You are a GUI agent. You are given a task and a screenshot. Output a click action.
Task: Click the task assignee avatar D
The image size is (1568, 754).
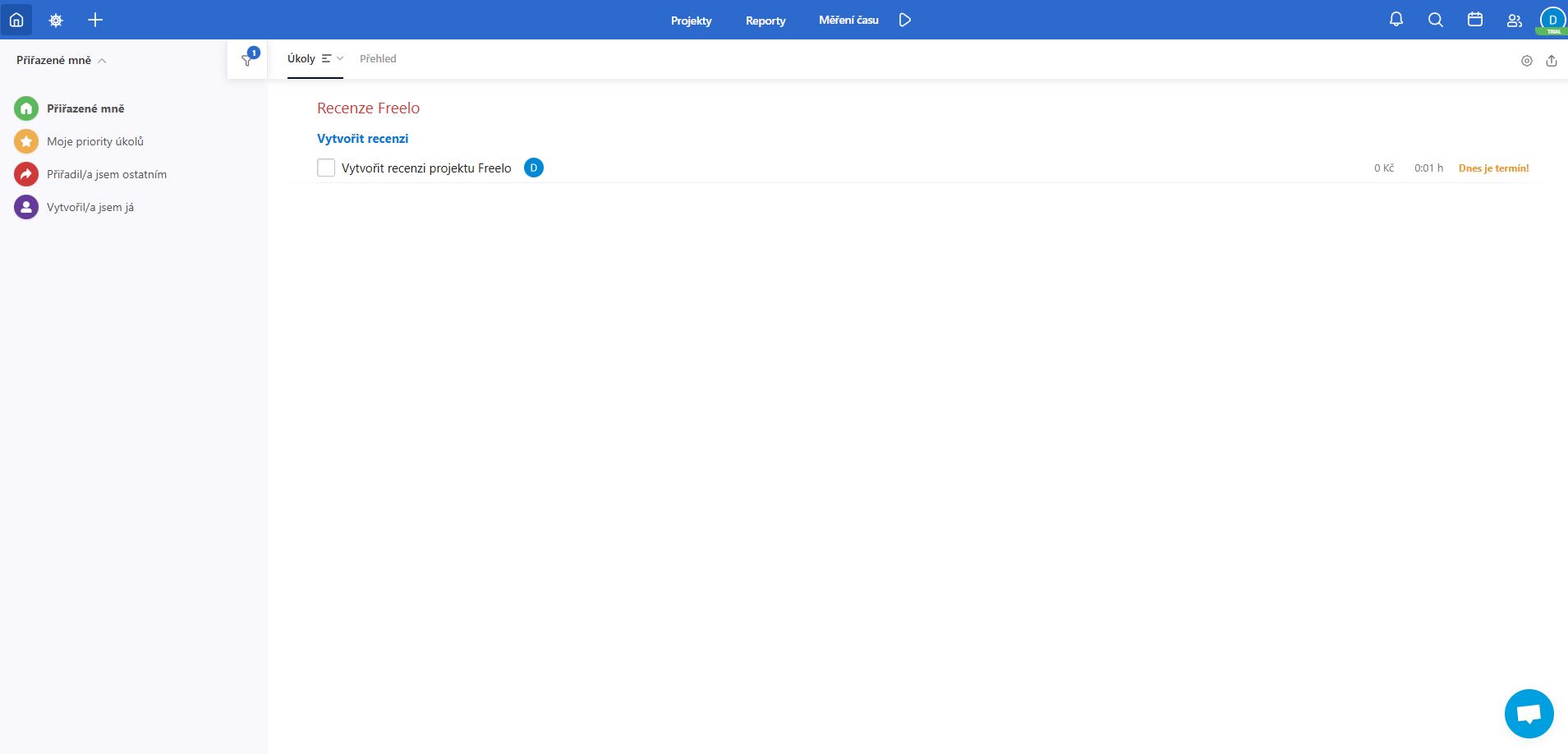click(534, 168)
